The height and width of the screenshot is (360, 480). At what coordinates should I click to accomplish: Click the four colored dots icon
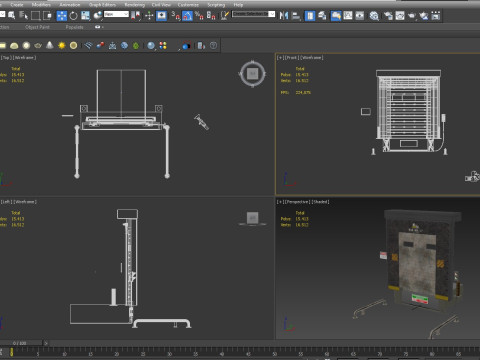pos(163,45)
